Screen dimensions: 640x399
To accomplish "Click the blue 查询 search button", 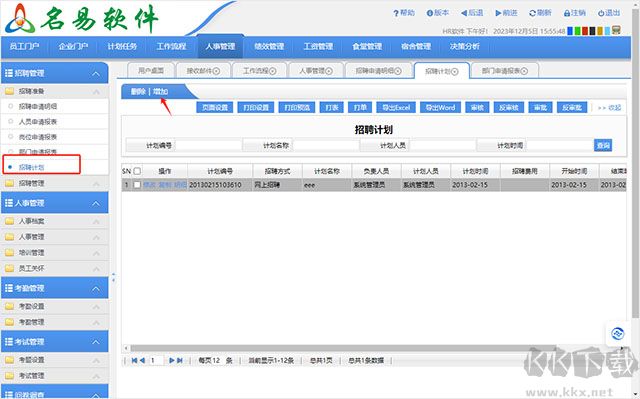I will (x=603, y=145).
